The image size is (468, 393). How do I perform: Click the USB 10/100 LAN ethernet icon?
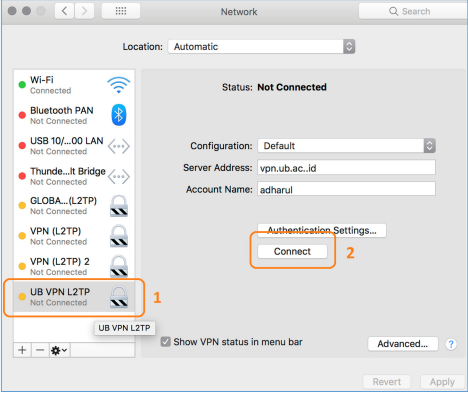119,146
